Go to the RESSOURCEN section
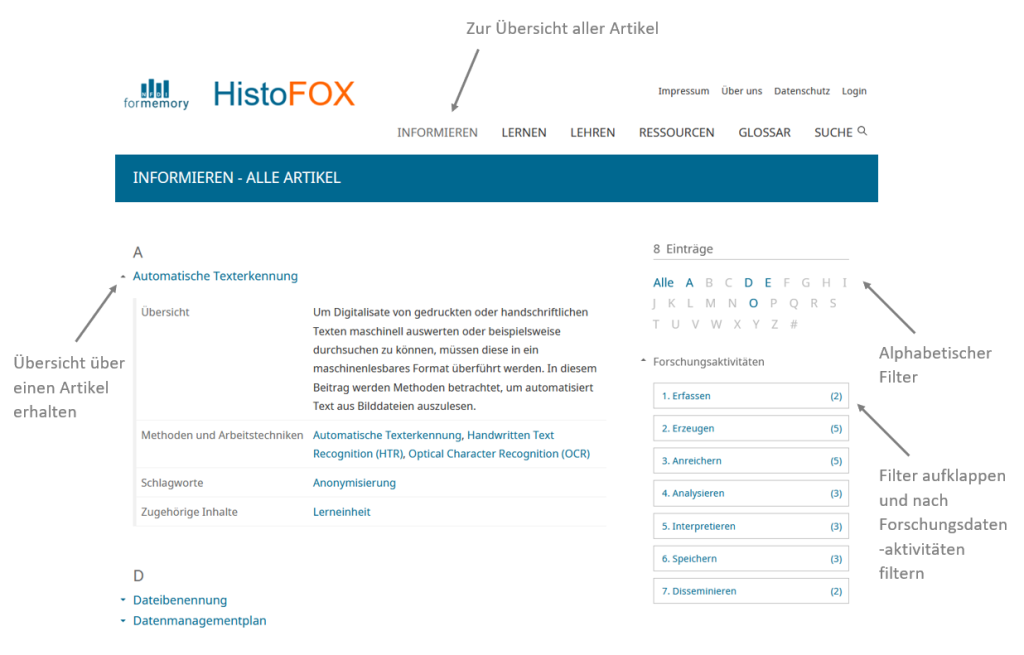1024x655 pixels. tap(676, 132)
